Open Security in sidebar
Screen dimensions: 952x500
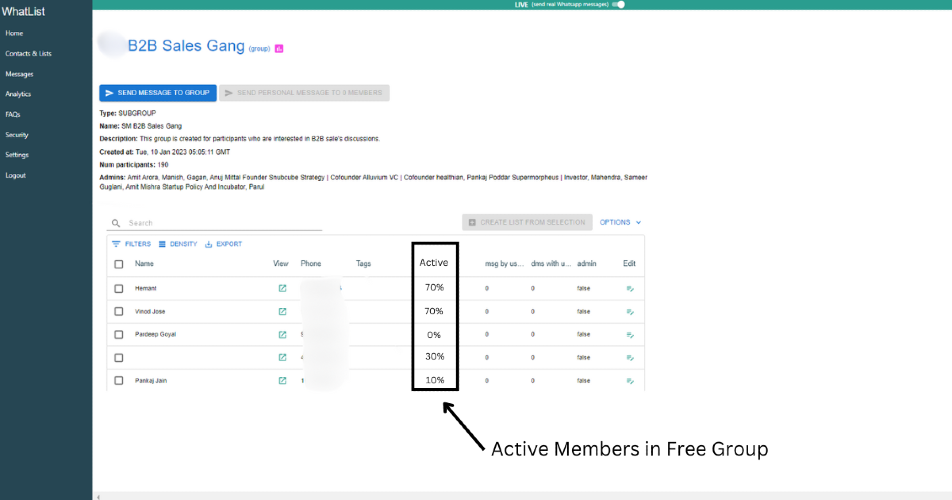click(17, 135)
